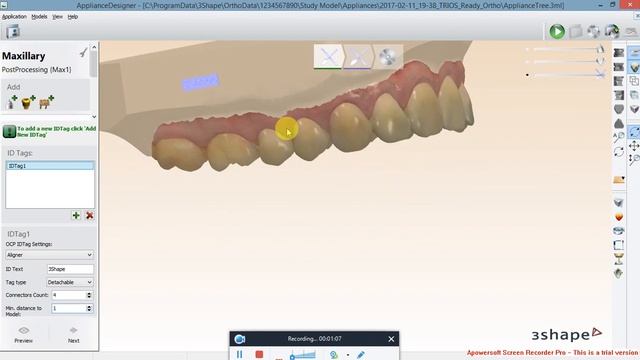The image size is (640, 360).
Task: Click the Connectors Count stepper arrows
Action: [x=89, y=295]
